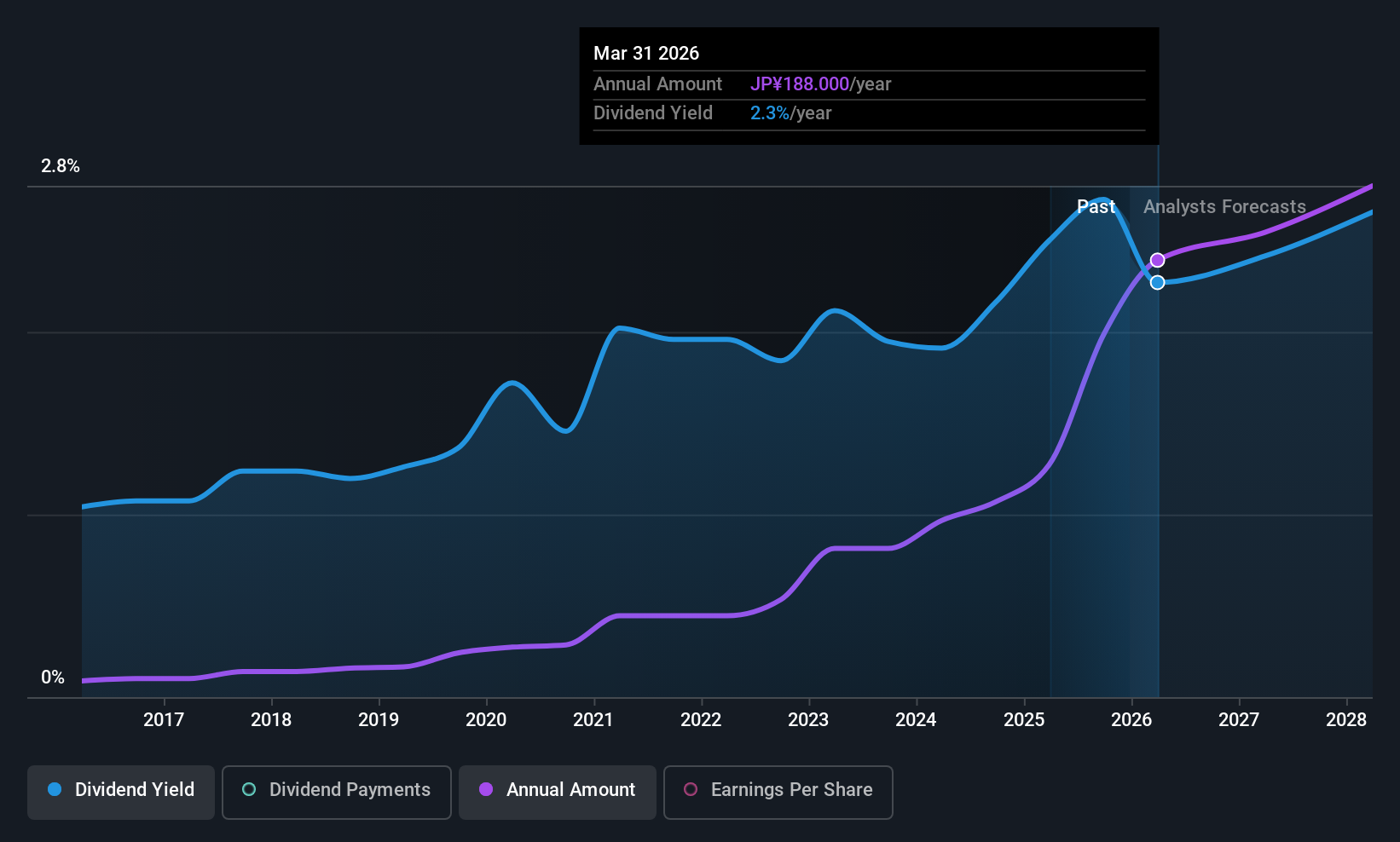Viewport: 1400px width, 842px height.
Task: Click the 0% y-axis label
Action: [x=53, y=678]
